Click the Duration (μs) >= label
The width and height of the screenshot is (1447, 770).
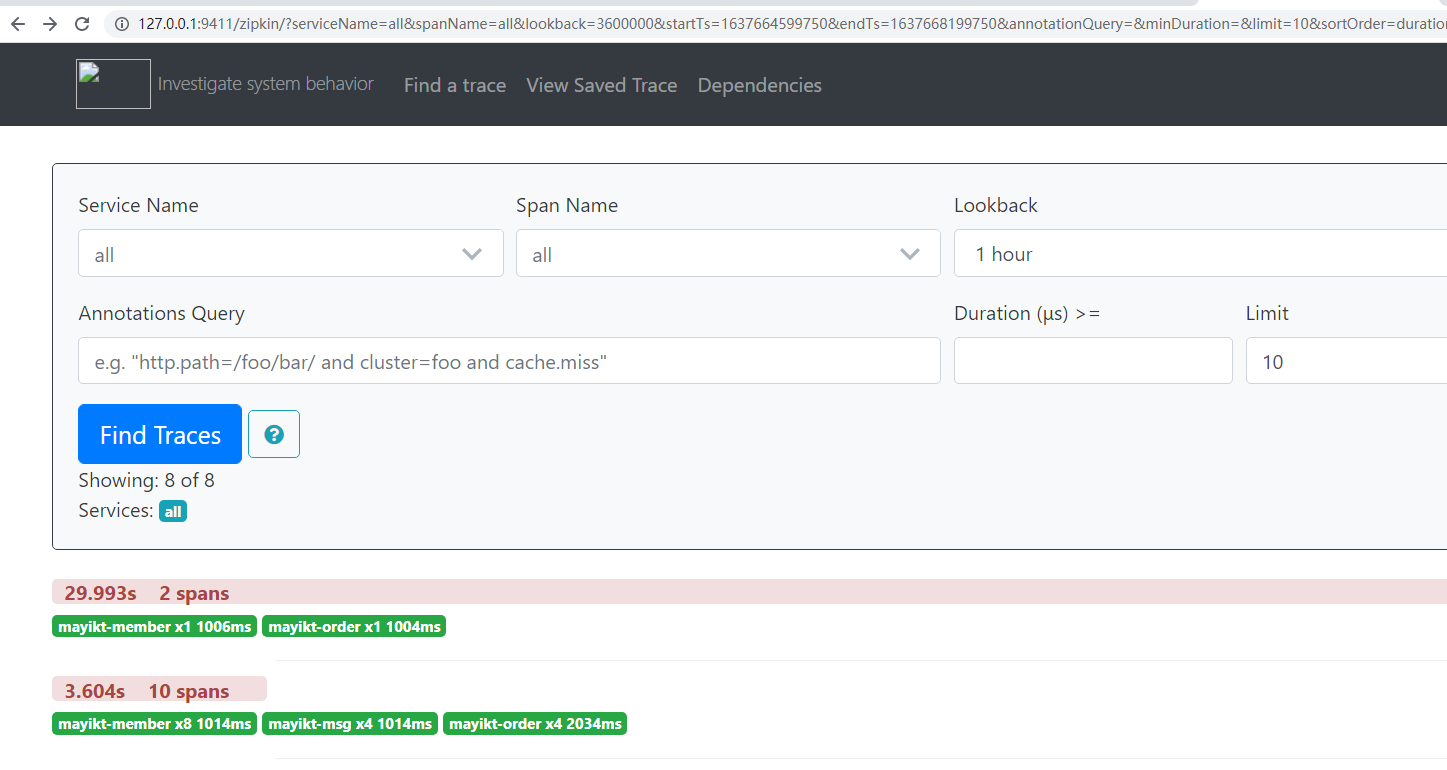coord(1027,313)
